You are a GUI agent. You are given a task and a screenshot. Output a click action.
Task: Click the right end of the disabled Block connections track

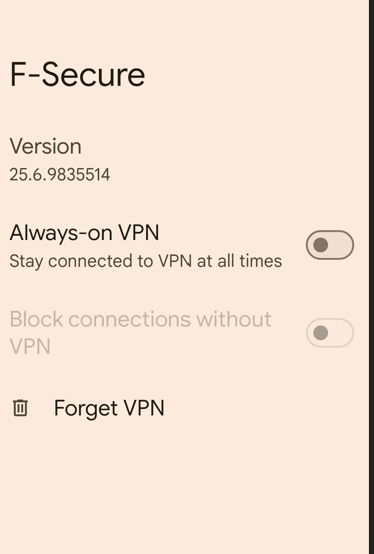click(344, 332)
